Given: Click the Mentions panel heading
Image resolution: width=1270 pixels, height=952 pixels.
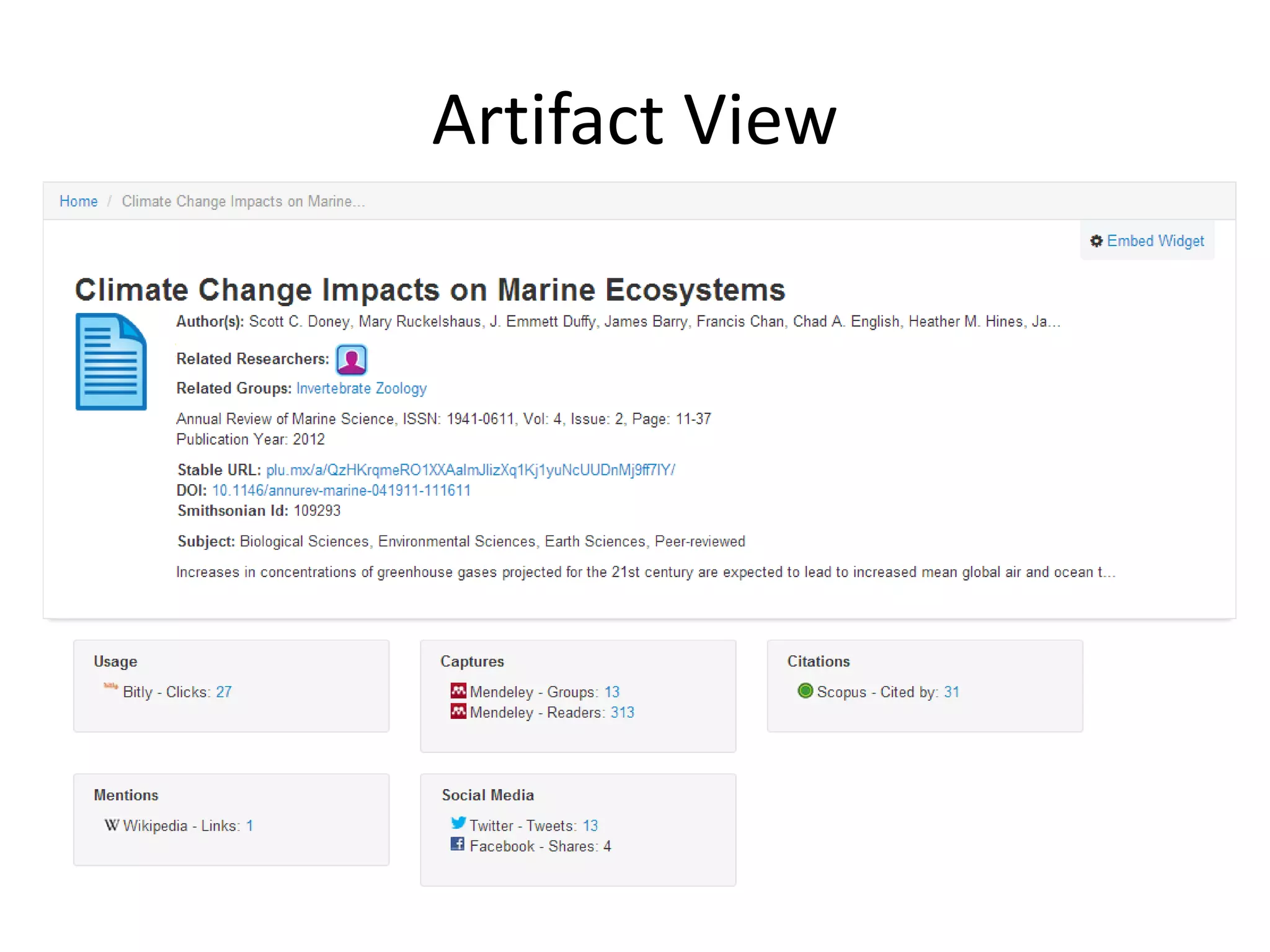Looking at the screenshot, I should 127,795.
